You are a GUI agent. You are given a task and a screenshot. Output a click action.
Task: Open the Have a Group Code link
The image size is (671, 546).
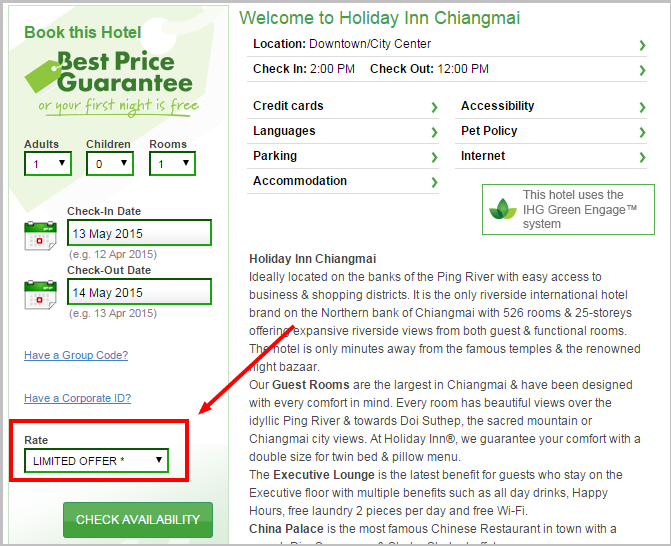coord(76,355)
